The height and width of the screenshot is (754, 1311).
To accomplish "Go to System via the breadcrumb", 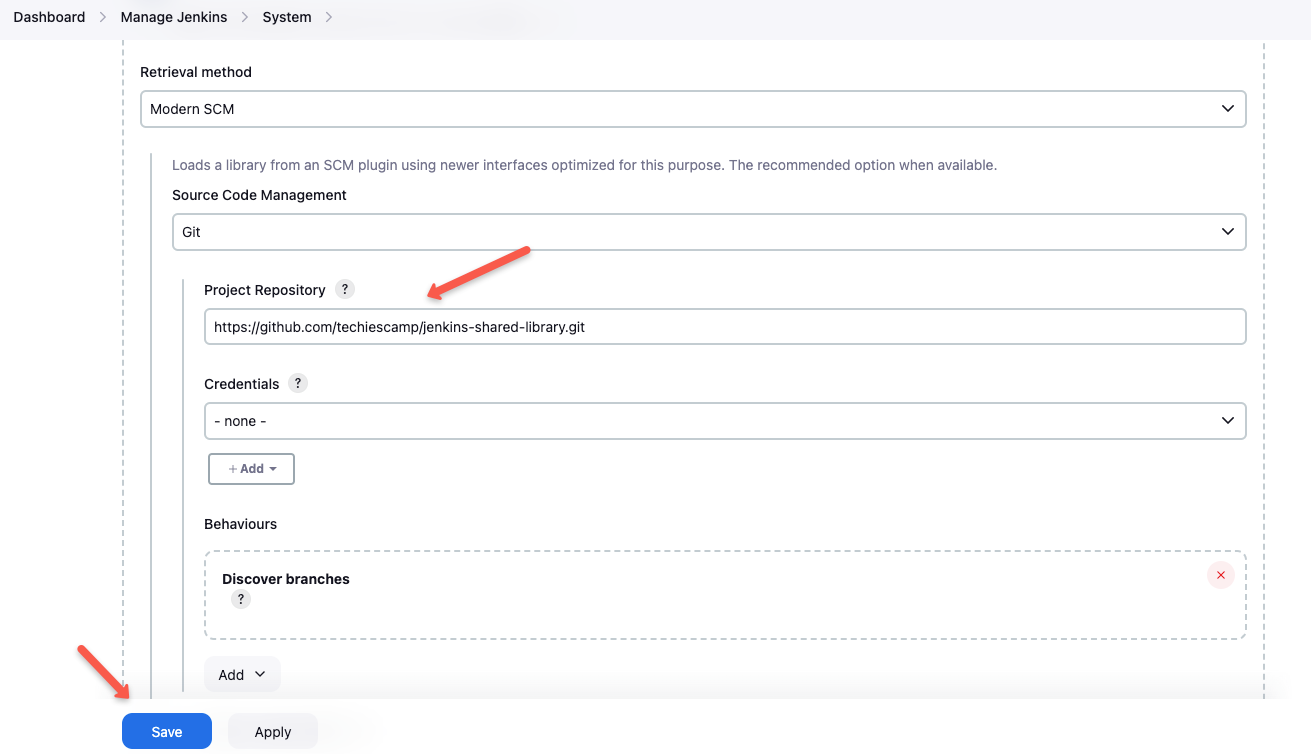I will tap(287, 16).
